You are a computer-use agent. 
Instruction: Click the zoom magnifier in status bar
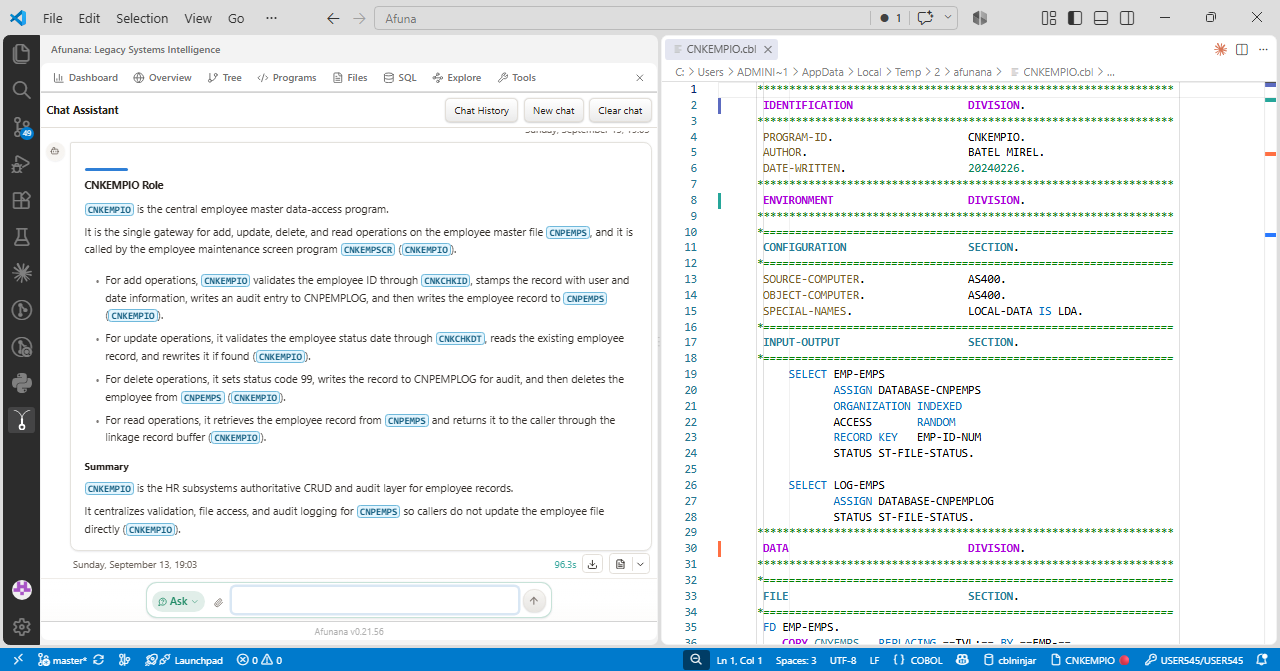point(696,660)
